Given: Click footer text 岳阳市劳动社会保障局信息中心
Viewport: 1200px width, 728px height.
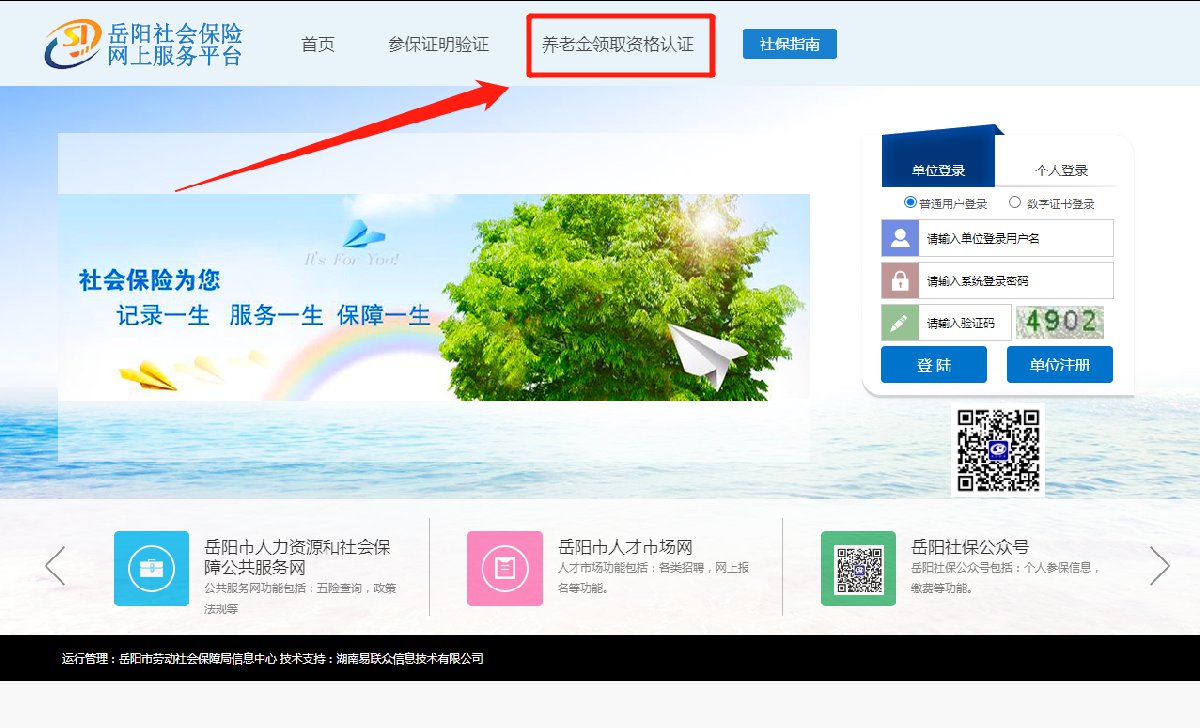Looking at the screenshot, I should [x=197, y=659].
